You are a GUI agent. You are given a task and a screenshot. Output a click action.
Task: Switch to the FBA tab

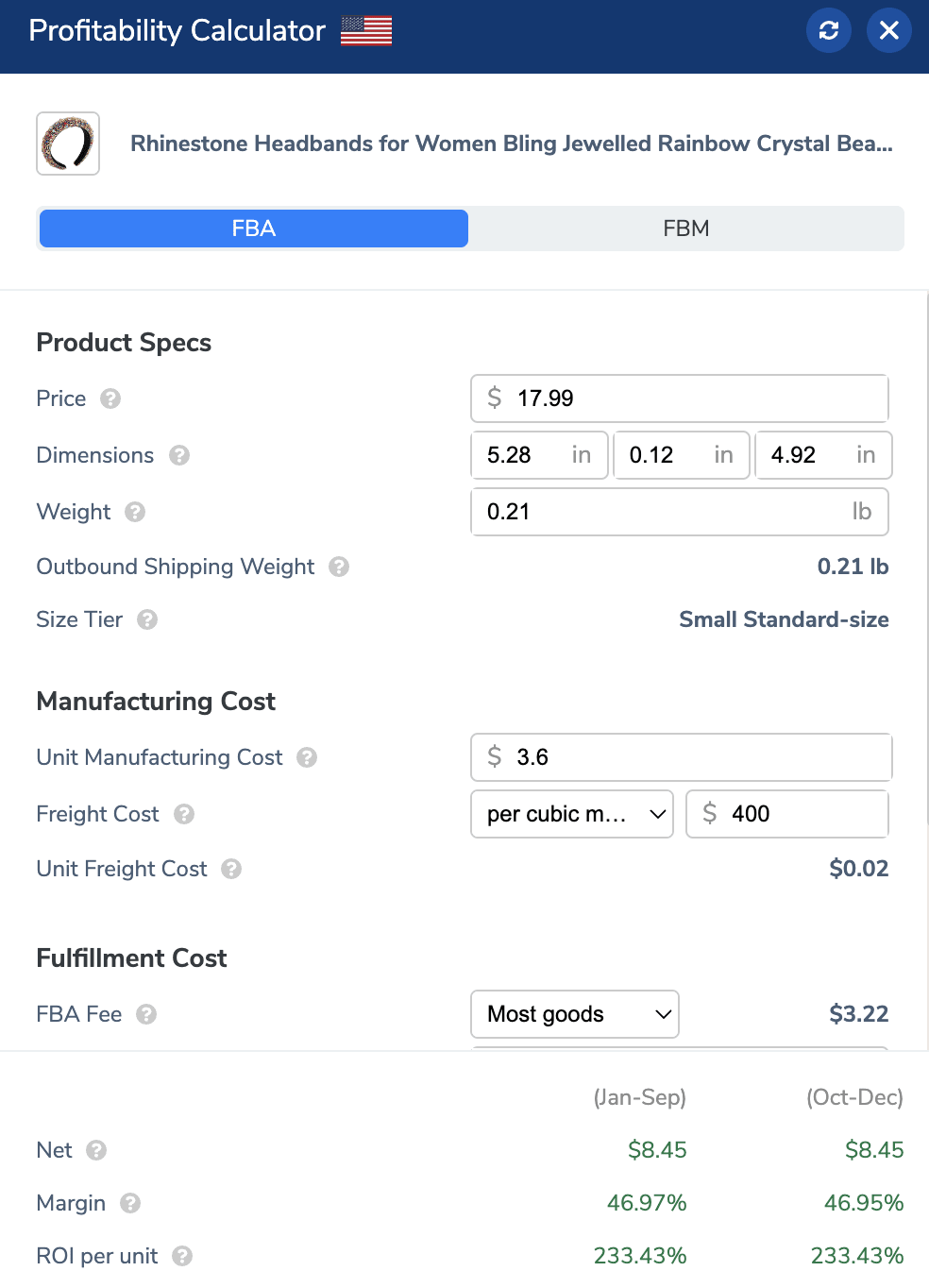pos(254,229)
